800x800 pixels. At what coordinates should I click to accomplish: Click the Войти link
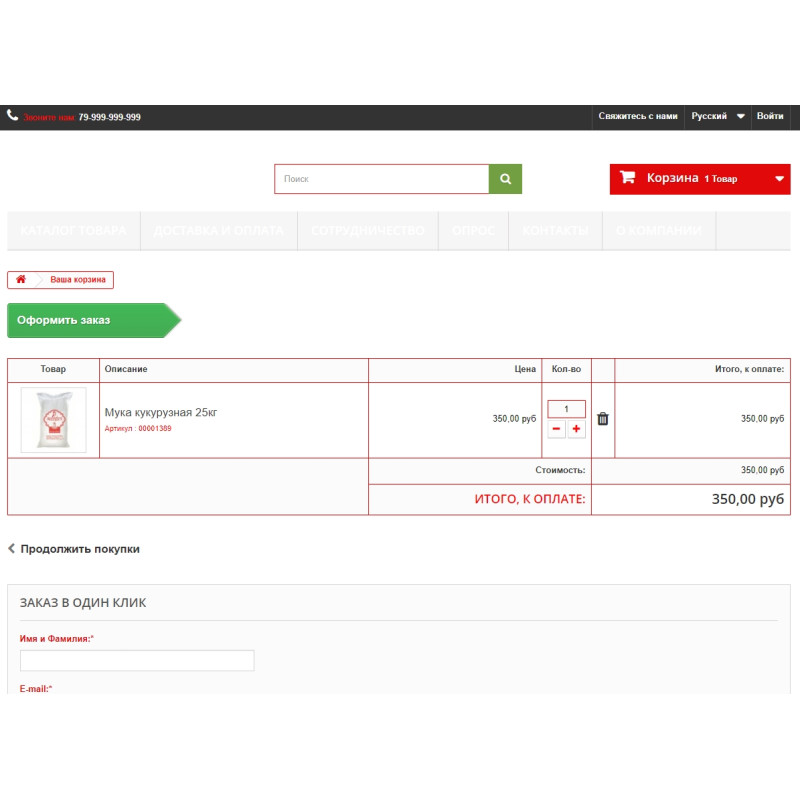[770, 116]
